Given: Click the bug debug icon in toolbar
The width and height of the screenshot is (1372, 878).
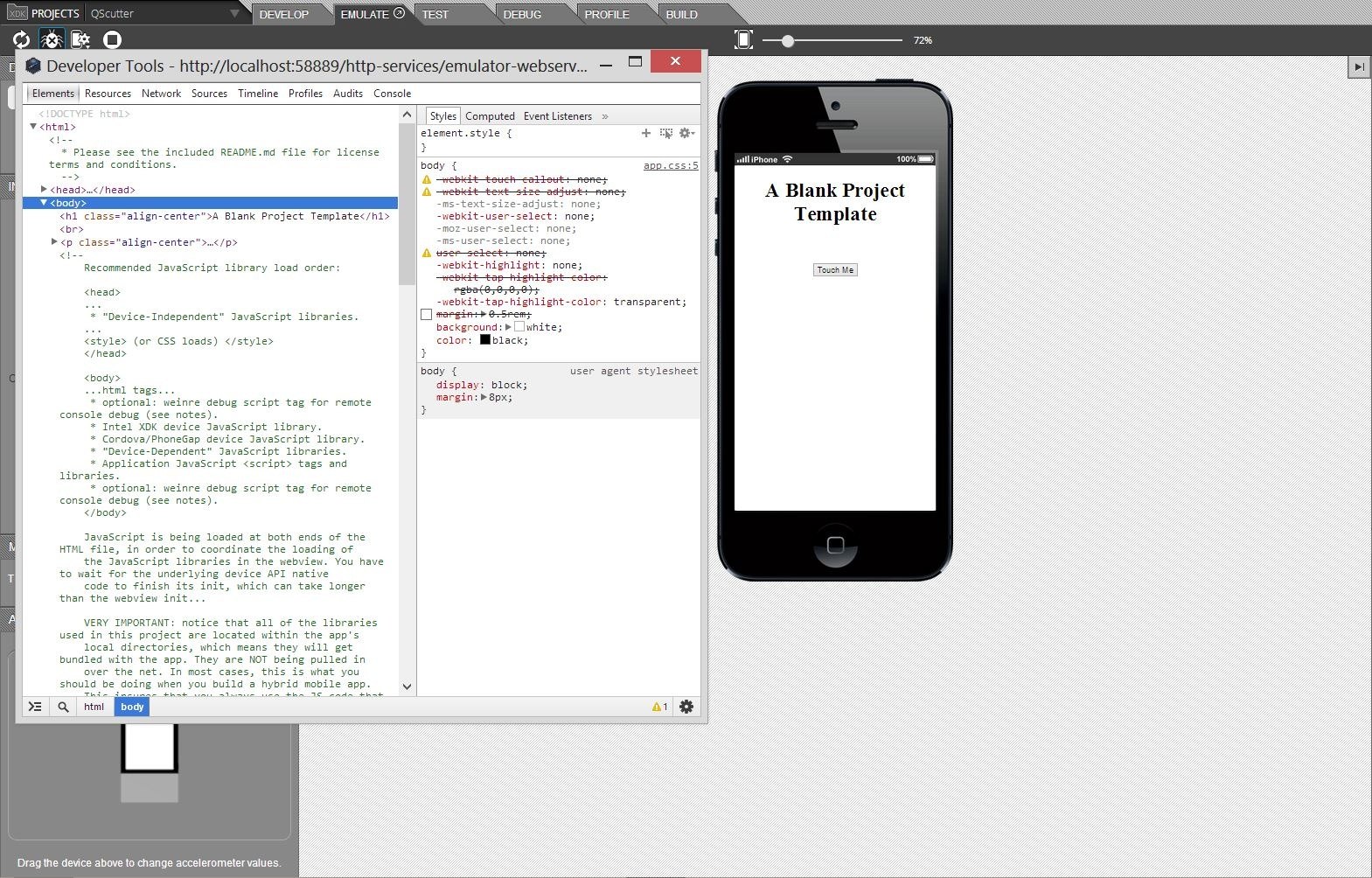Looking at the screenshot, I should pyautogui.click(x=52, y=39).
